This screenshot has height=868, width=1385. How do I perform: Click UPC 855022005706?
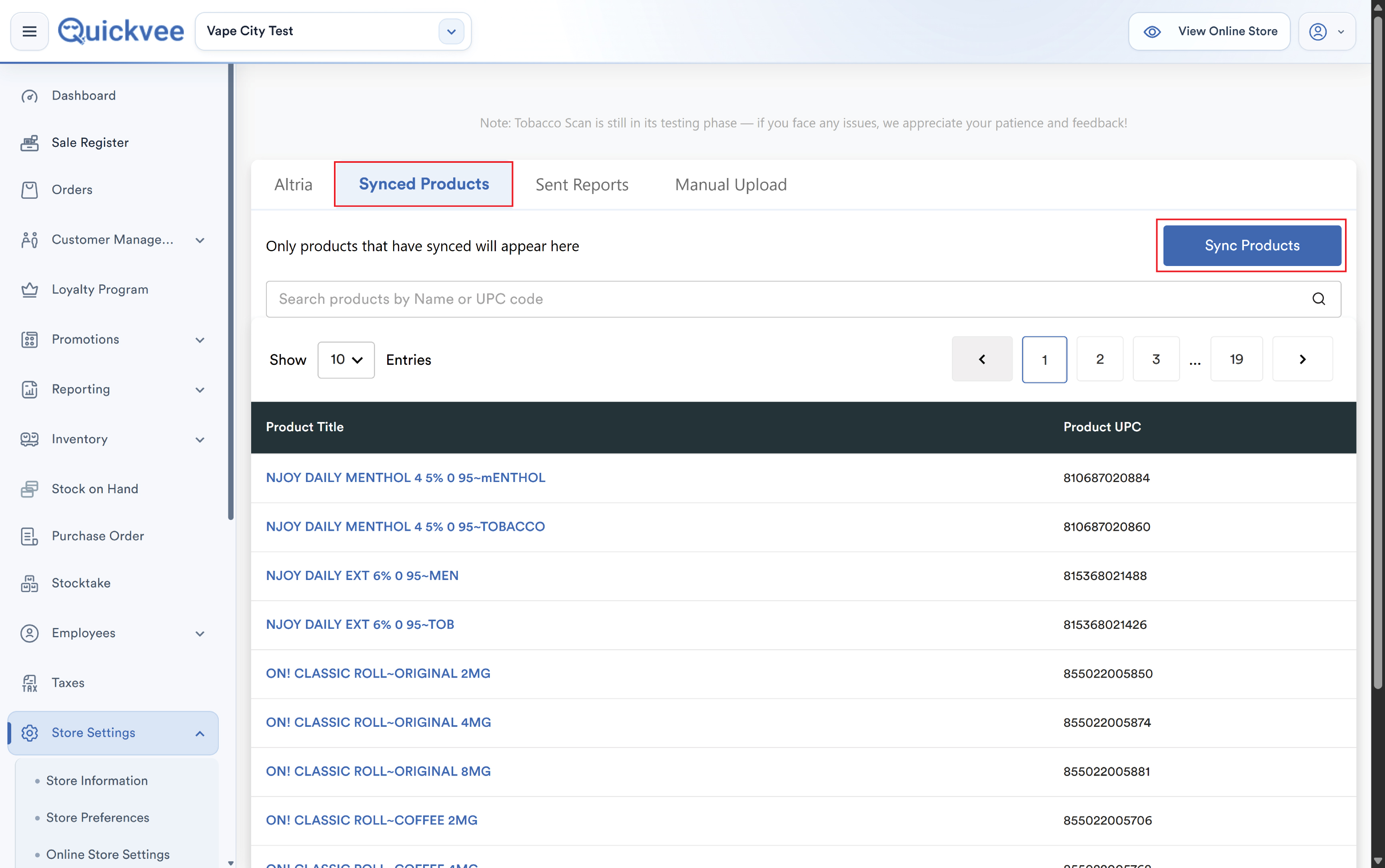[1107, 820]
